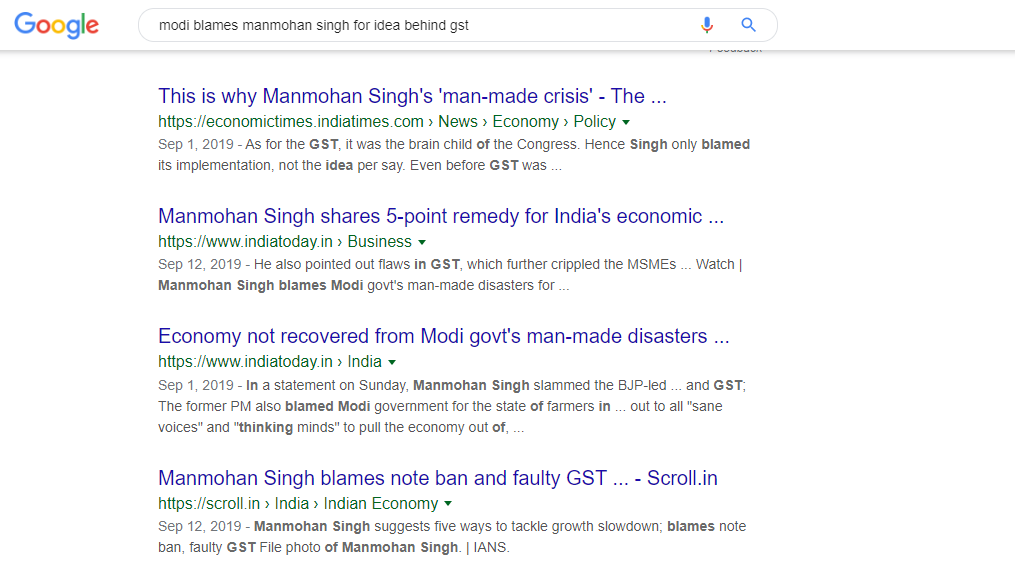Click the scroll.in India Indian Economy URL

click(298, 503)
